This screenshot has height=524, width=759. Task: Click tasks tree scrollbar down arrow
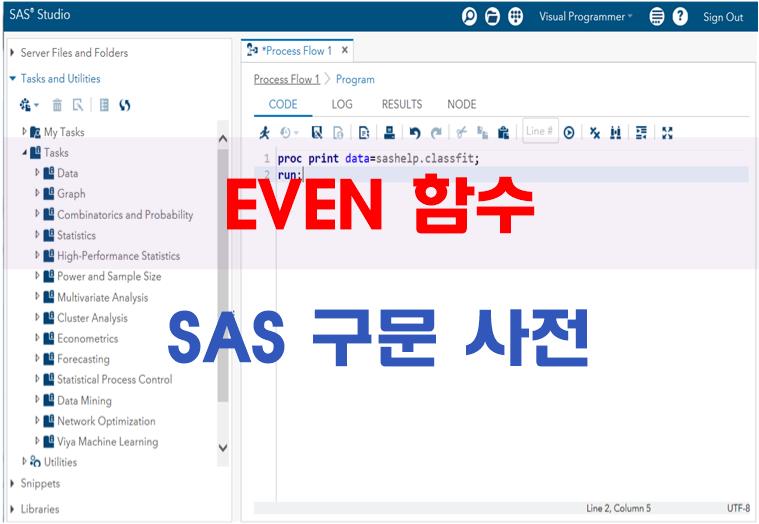coord(223,448)
